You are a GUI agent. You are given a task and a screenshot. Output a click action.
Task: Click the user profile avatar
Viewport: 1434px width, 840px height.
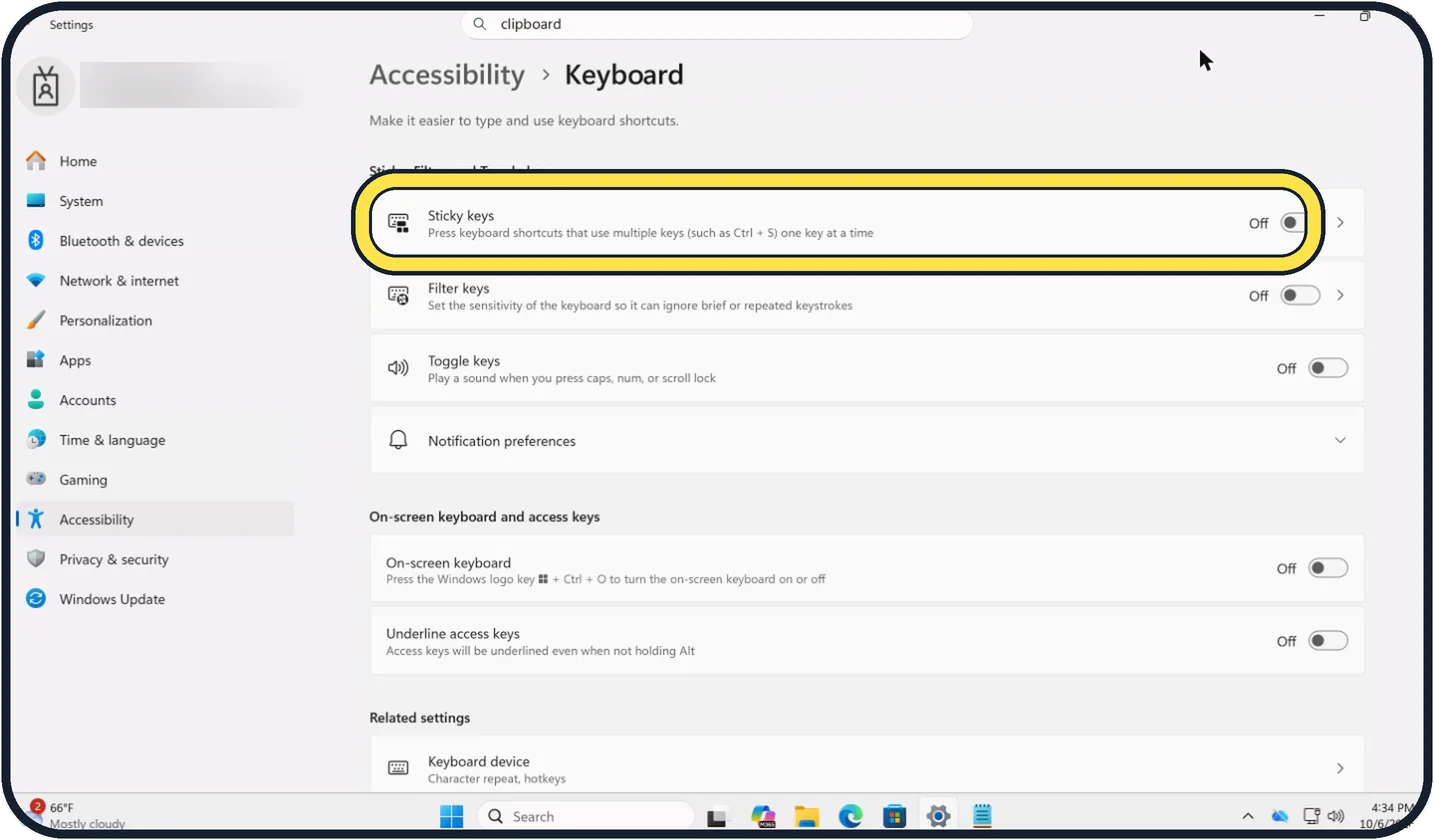pos(46,87)
